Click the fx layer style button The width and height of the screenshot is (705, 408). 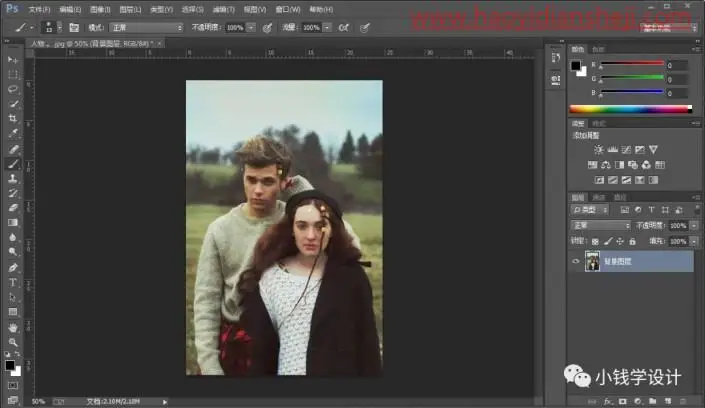(608, 401)
